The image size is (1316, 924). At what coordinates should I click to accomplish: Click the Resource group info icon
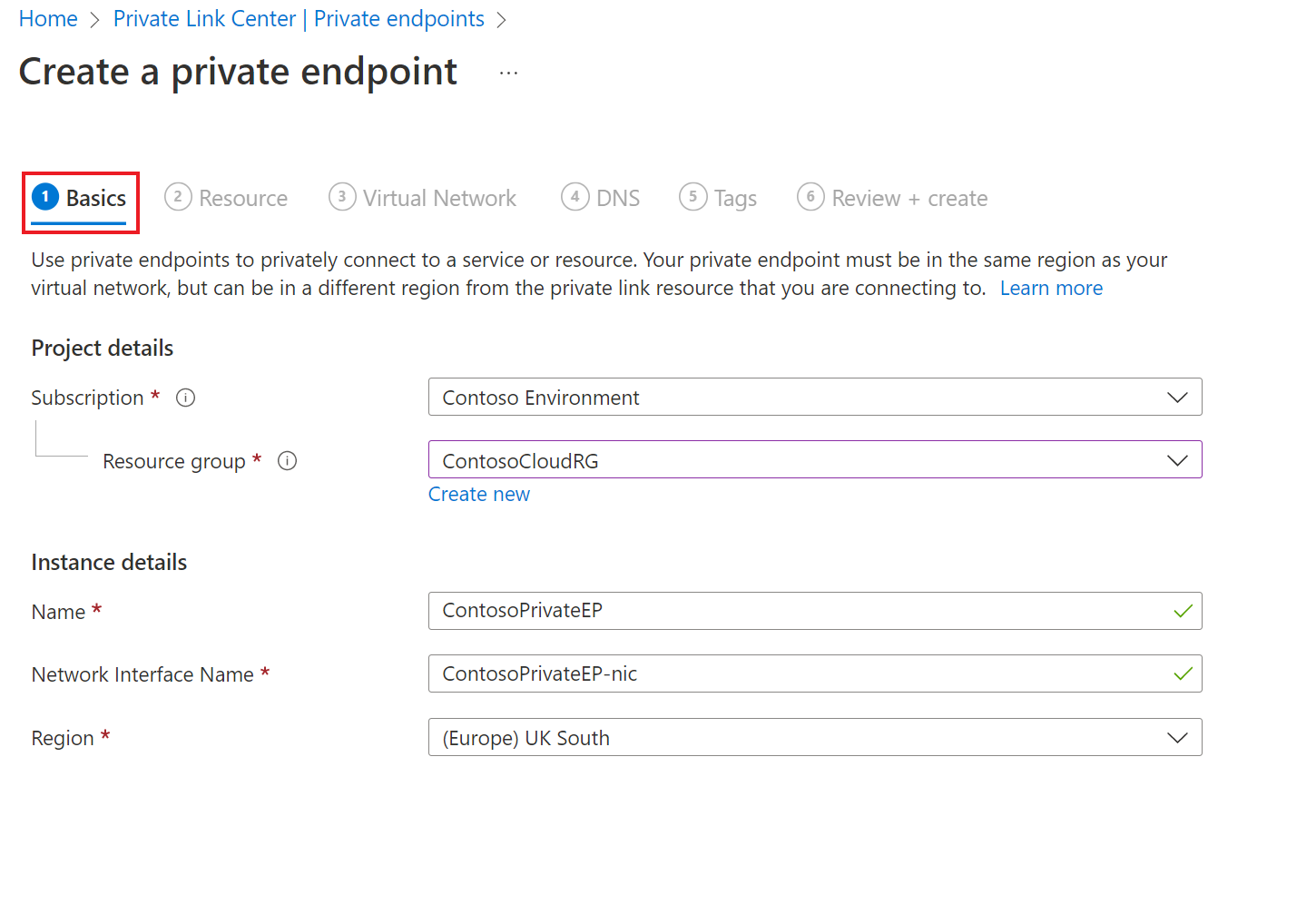pos(287,461)
